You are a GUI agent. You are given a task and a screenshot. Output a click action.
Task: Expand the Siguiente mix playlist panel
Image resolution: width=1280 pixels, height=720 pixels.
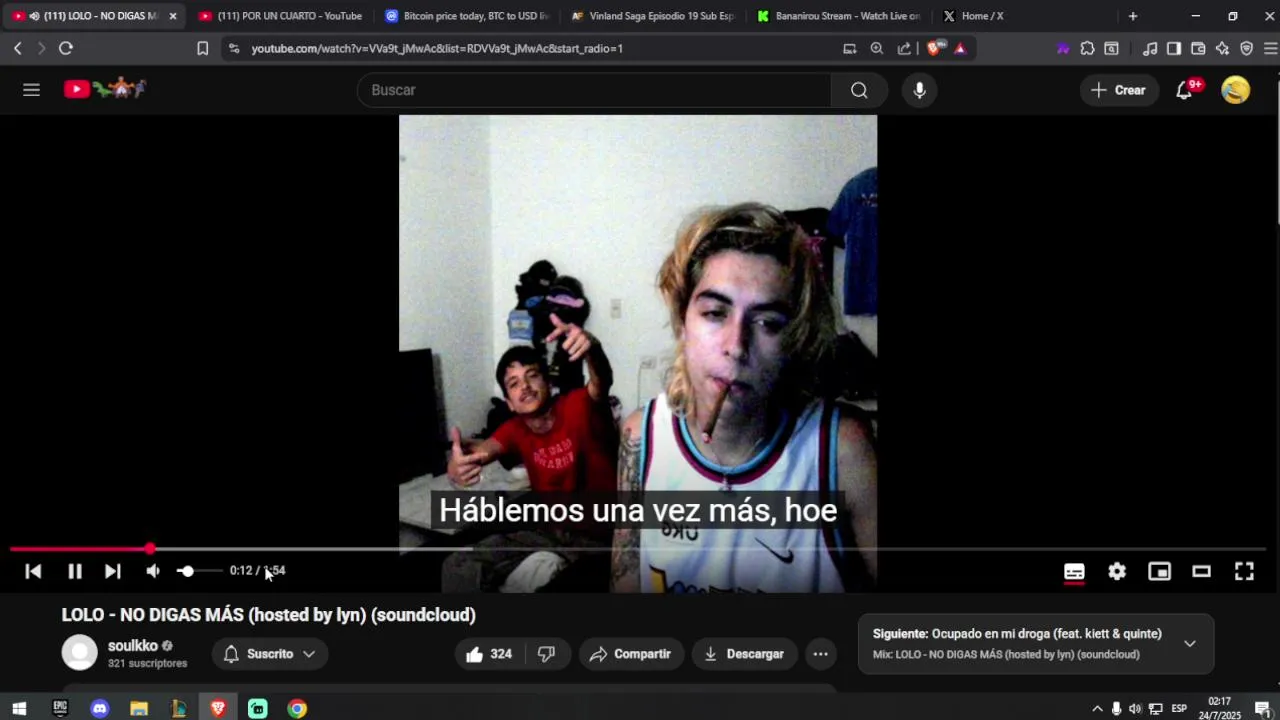point(1190,644)
